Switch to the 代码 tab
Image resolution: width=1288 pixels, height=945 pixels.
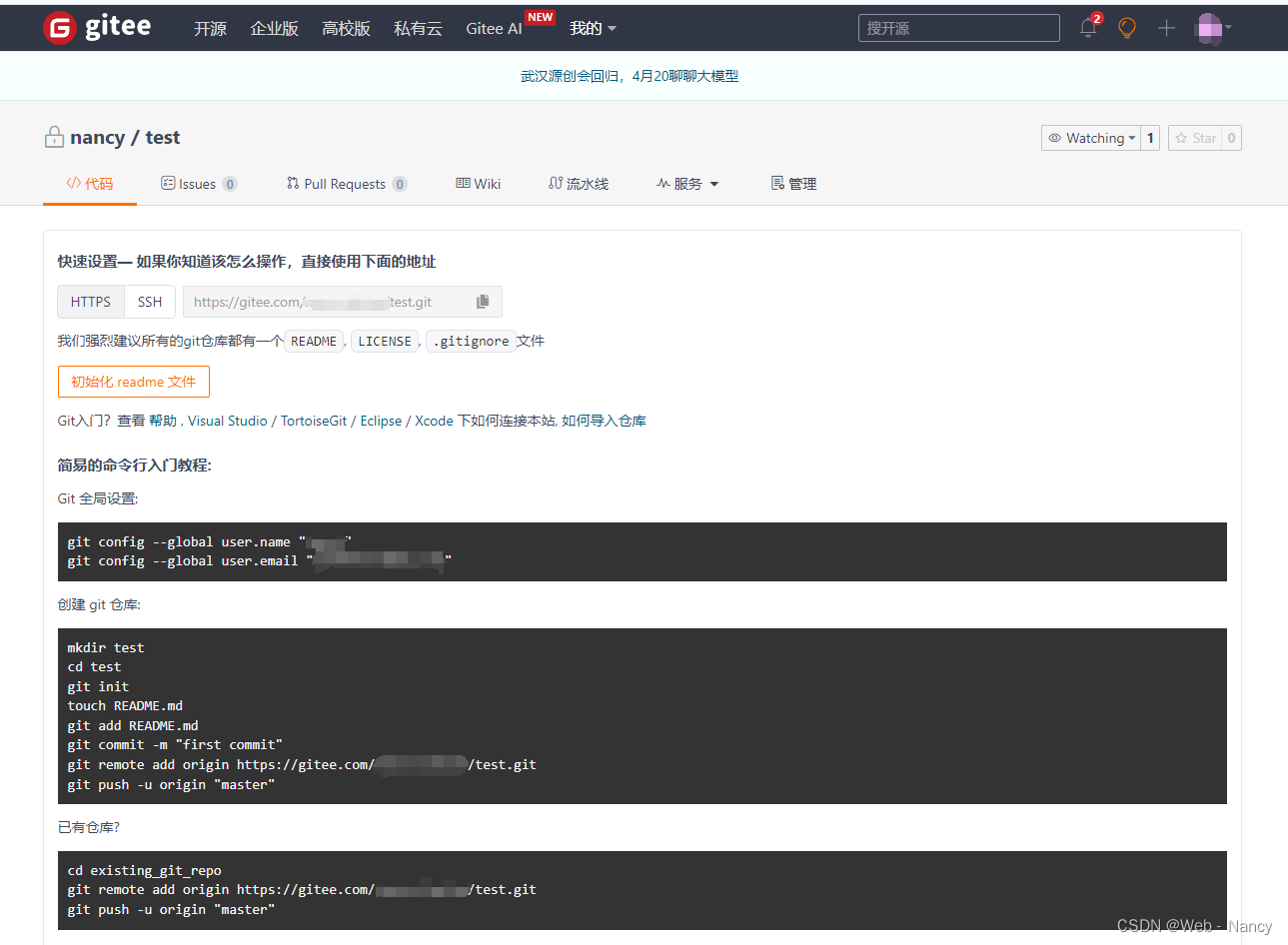(90, 184)
